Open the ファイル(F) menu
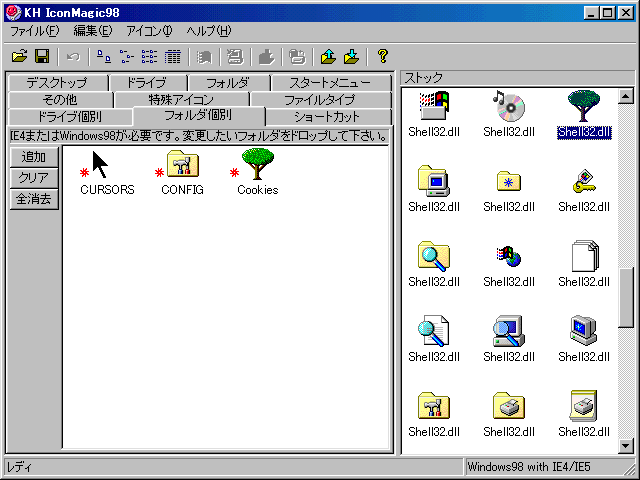The height and width of the screenshot is (480, 640). [34, 31]
